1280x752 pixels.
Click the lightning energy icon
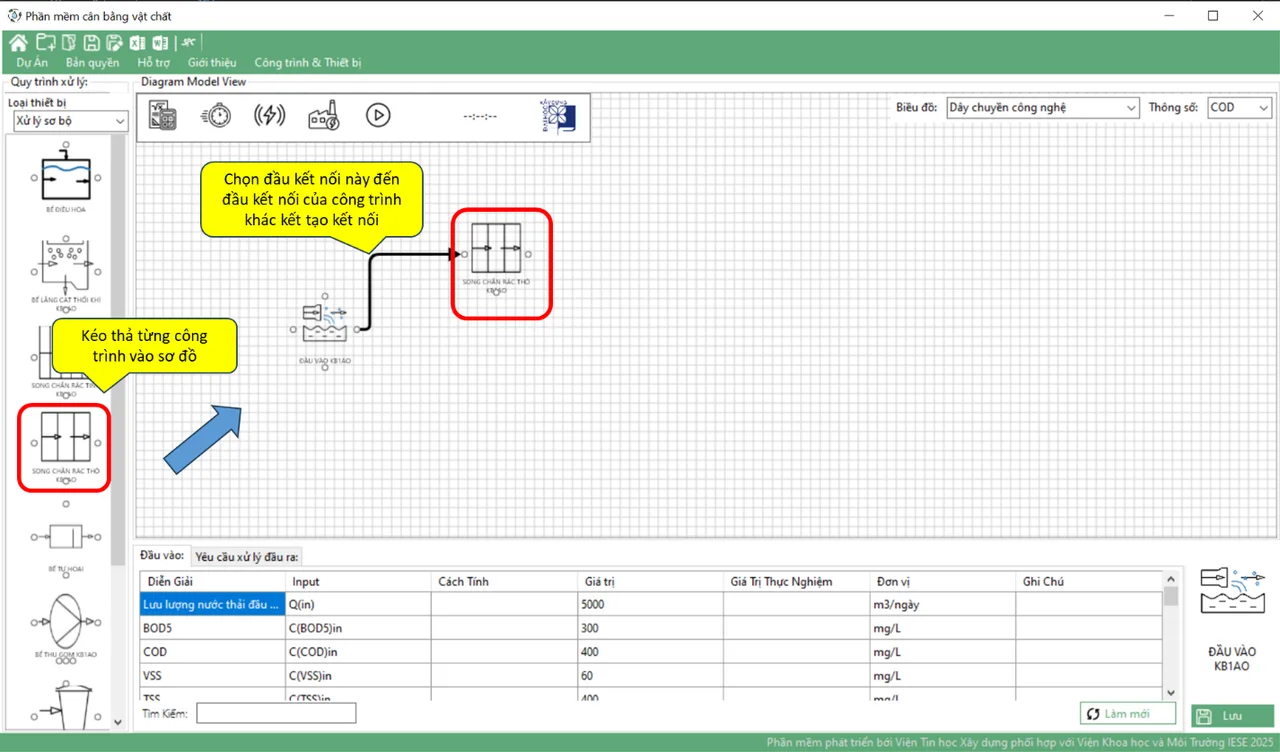click(x=269, y=115)
